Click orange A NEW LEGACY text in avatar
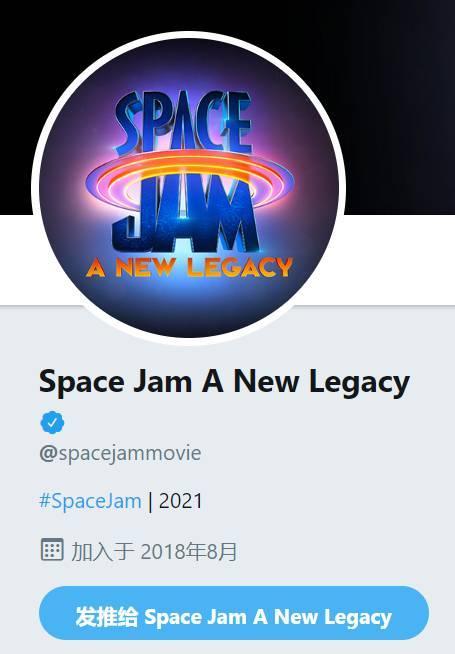This screenshot has height=654, width=455. (x=189, y=267)
